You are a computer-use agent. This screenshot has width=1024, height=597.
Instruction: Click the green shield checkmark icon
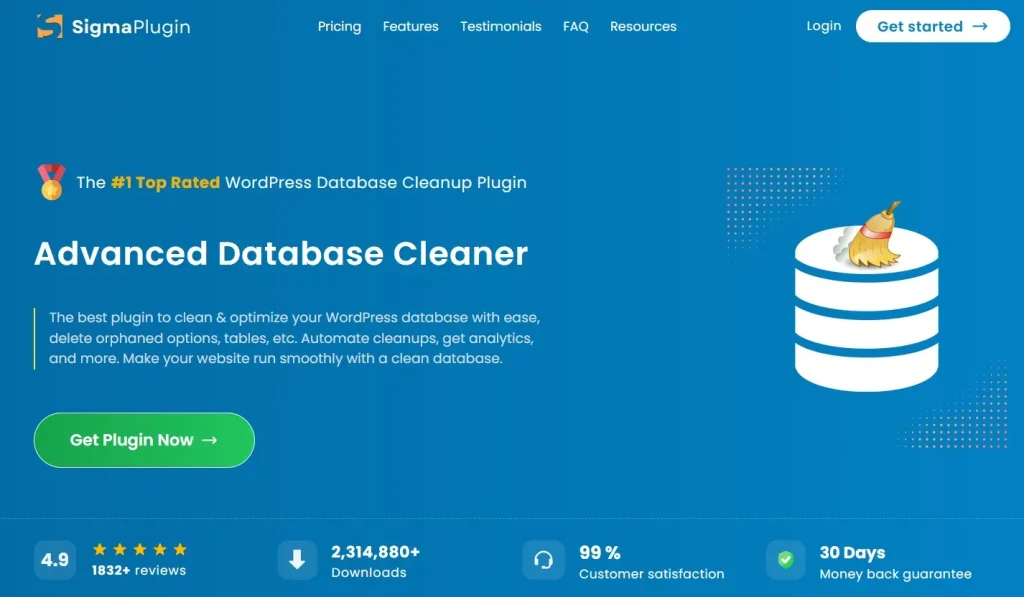tap(786, 560)
